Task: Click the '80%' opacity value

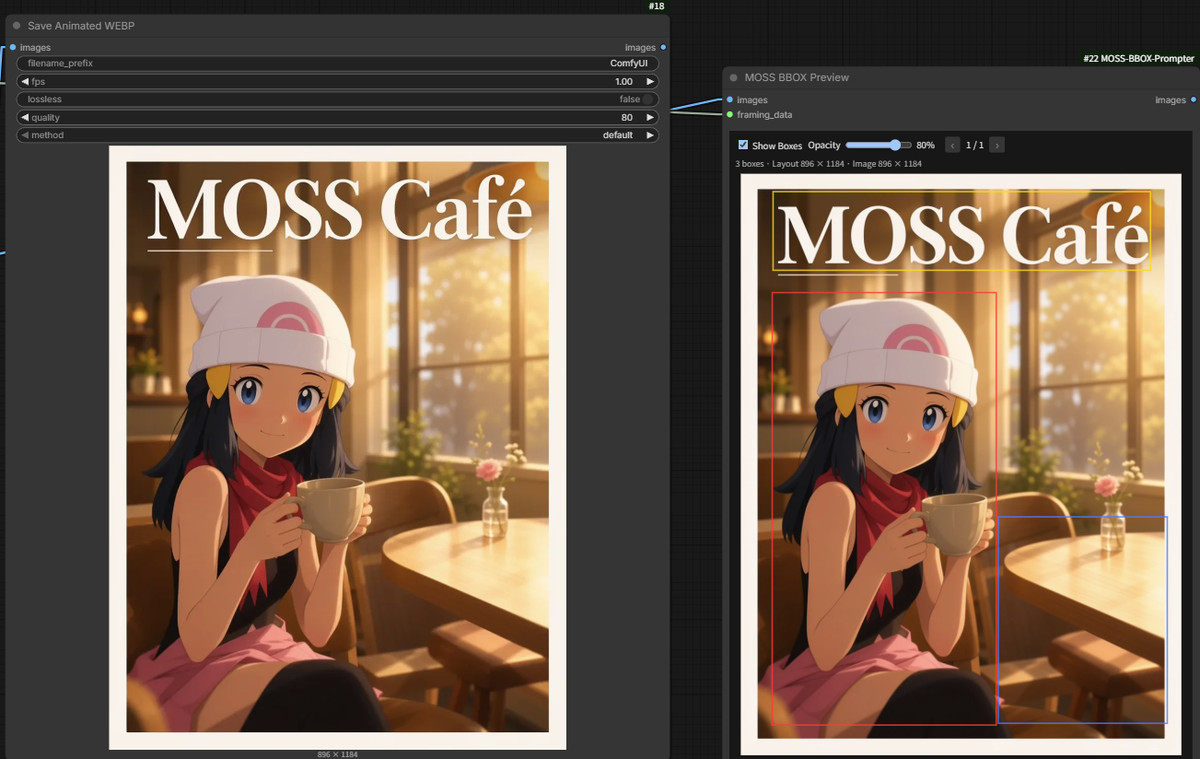Action: [x=925, y=145]
